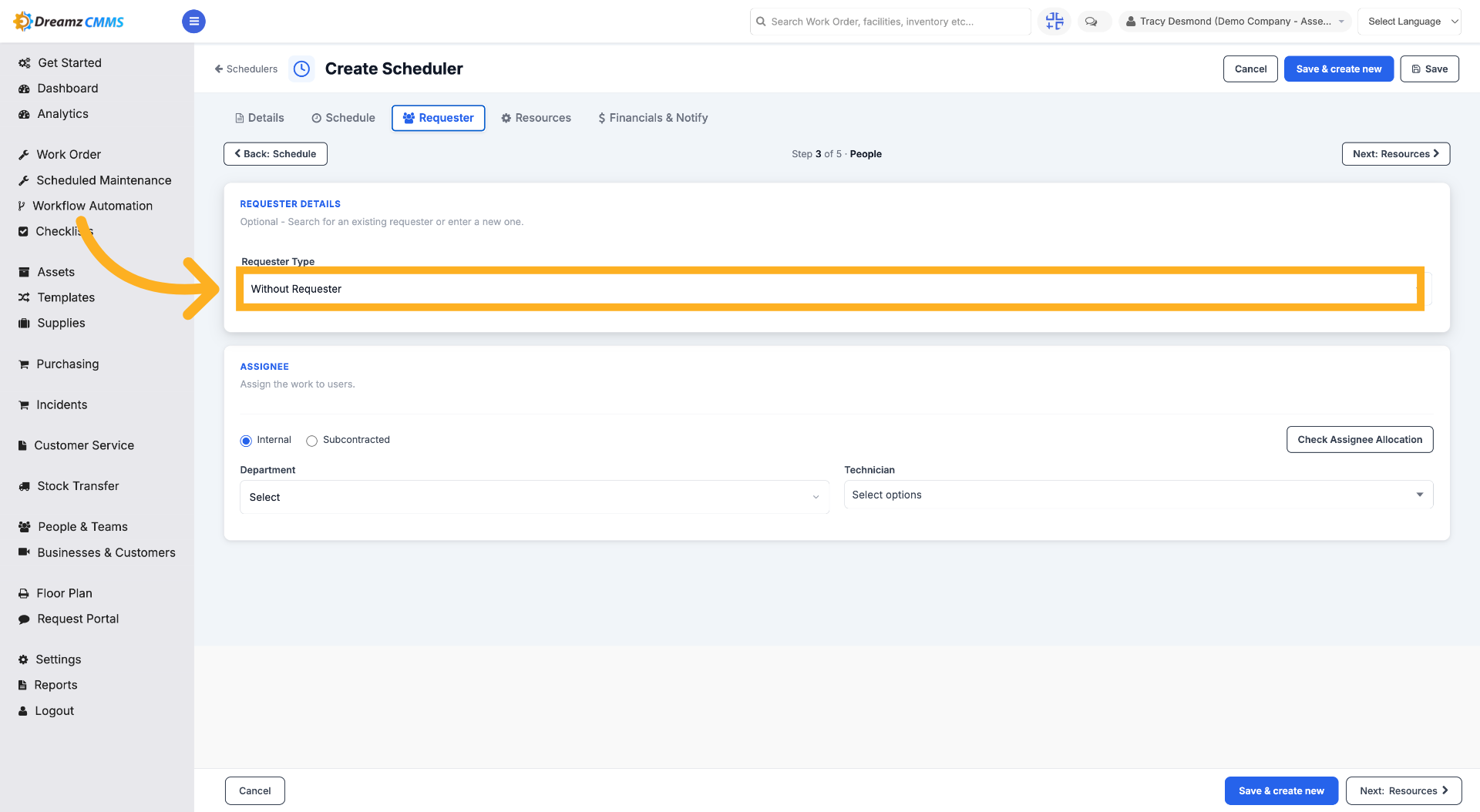1480x812 pixels.
Task: Select the Subcontracted radio button
Action: coord(311,441)
